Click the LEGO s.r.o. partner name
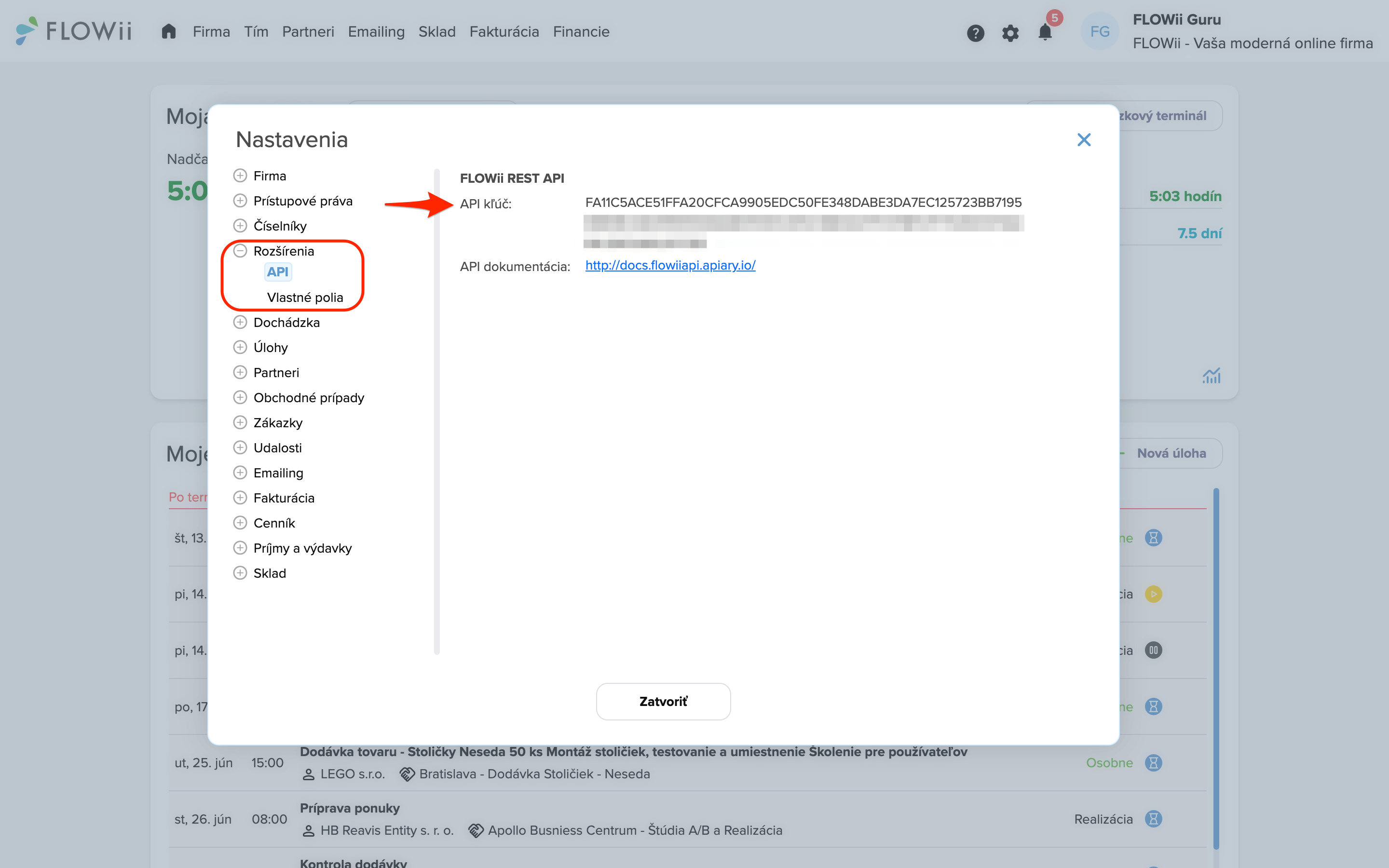 [353, 774]
